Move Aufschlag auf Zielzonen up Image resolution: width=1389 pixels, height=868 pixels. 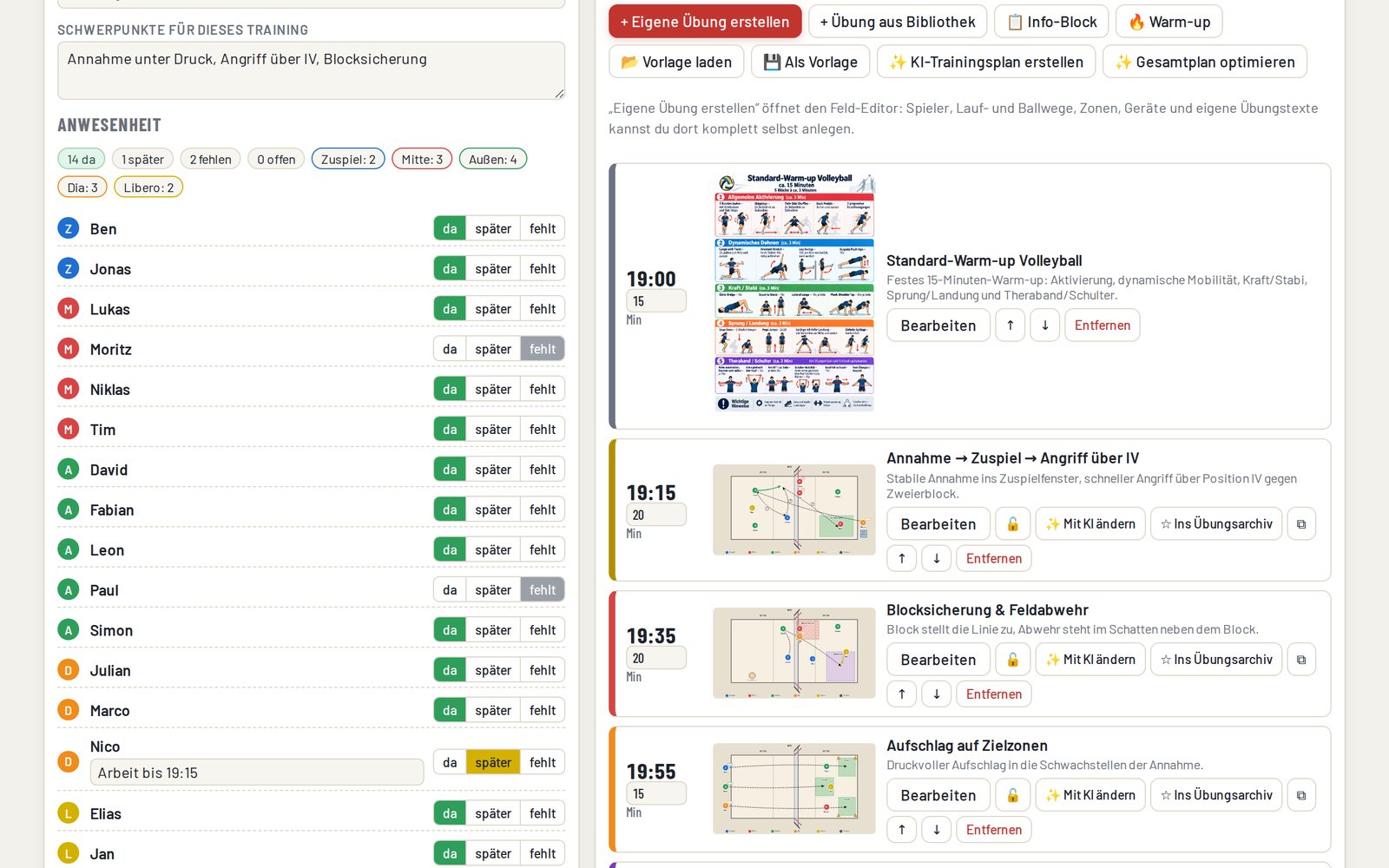(x=902, y=830)
